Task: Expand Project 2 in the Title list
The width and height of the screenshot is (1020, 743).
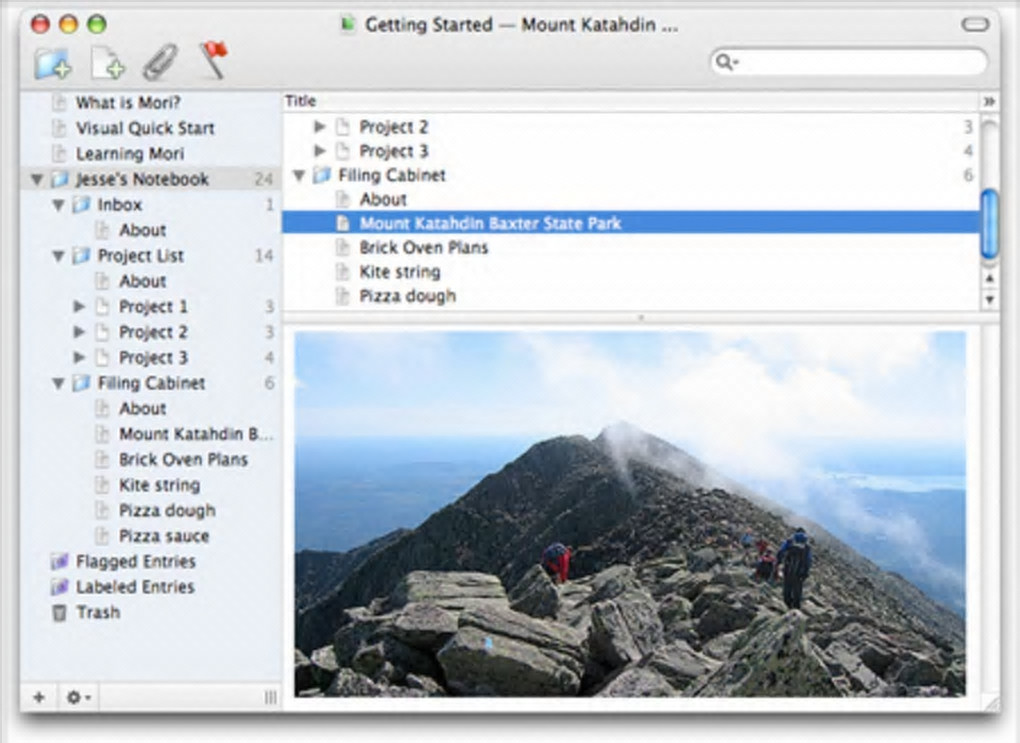Action: pyautogui.click(x=319, y=127)
